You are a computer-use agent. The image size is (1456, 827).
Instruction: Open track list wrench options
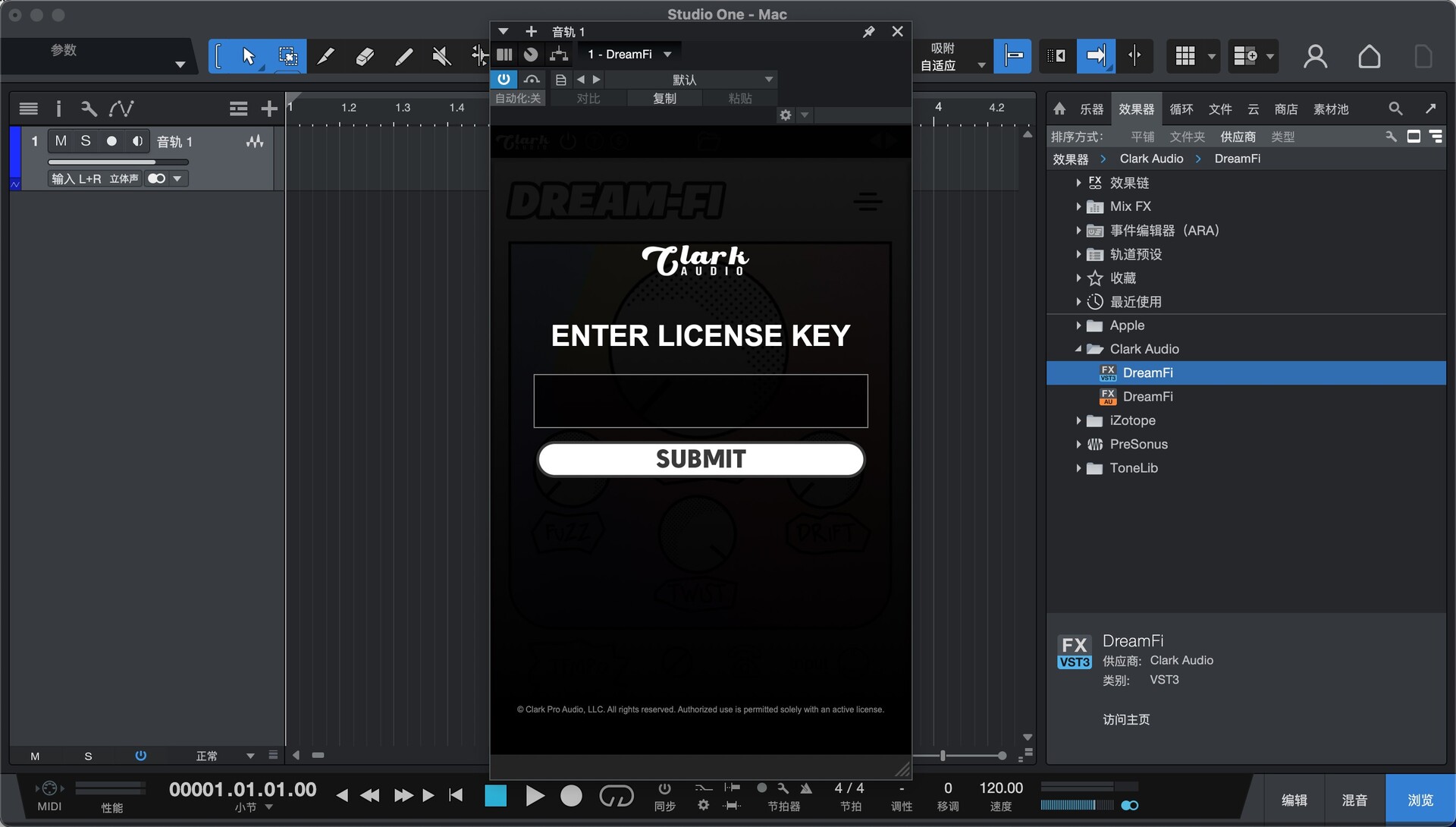tap(89, 108)
